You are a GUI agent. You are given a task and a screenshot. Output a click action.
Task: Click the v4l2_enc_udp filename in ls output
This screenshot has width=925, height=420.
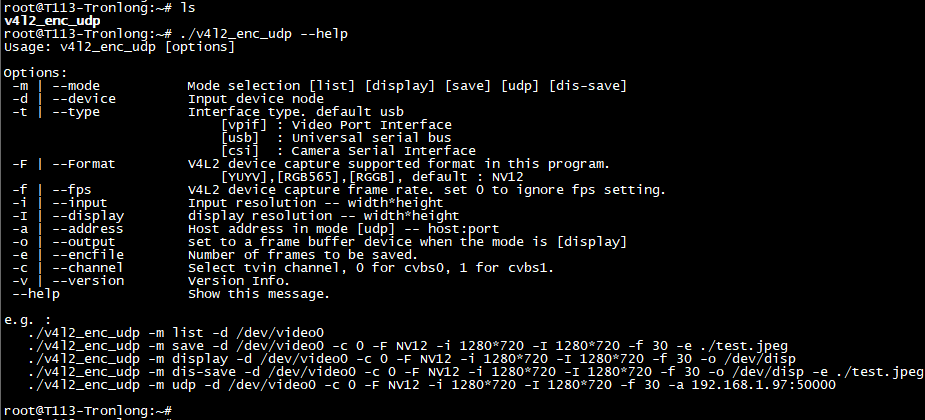[52, 21]
